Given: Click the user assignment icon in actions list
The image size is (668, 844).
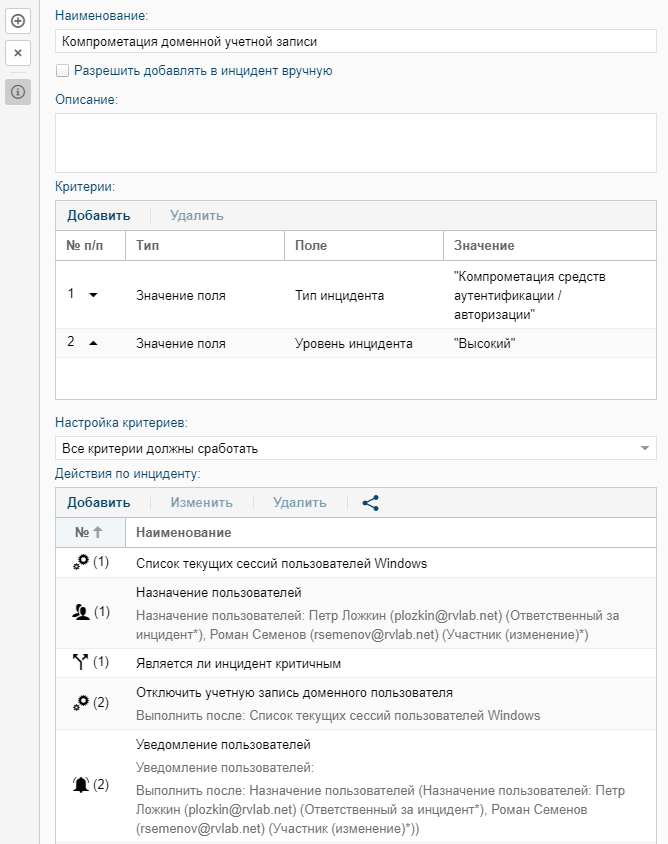Looking at the screenshot, I should tap(81, 611).
